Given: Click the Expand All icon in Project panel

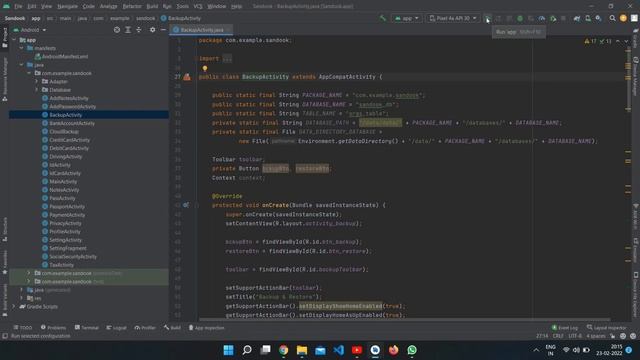Looking at the screenshot, I should (x=128, y=30).
